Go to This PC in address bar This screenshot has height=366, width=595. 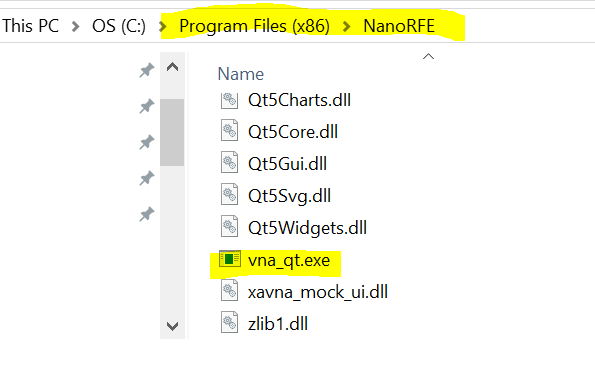click(x=30, y=26)
